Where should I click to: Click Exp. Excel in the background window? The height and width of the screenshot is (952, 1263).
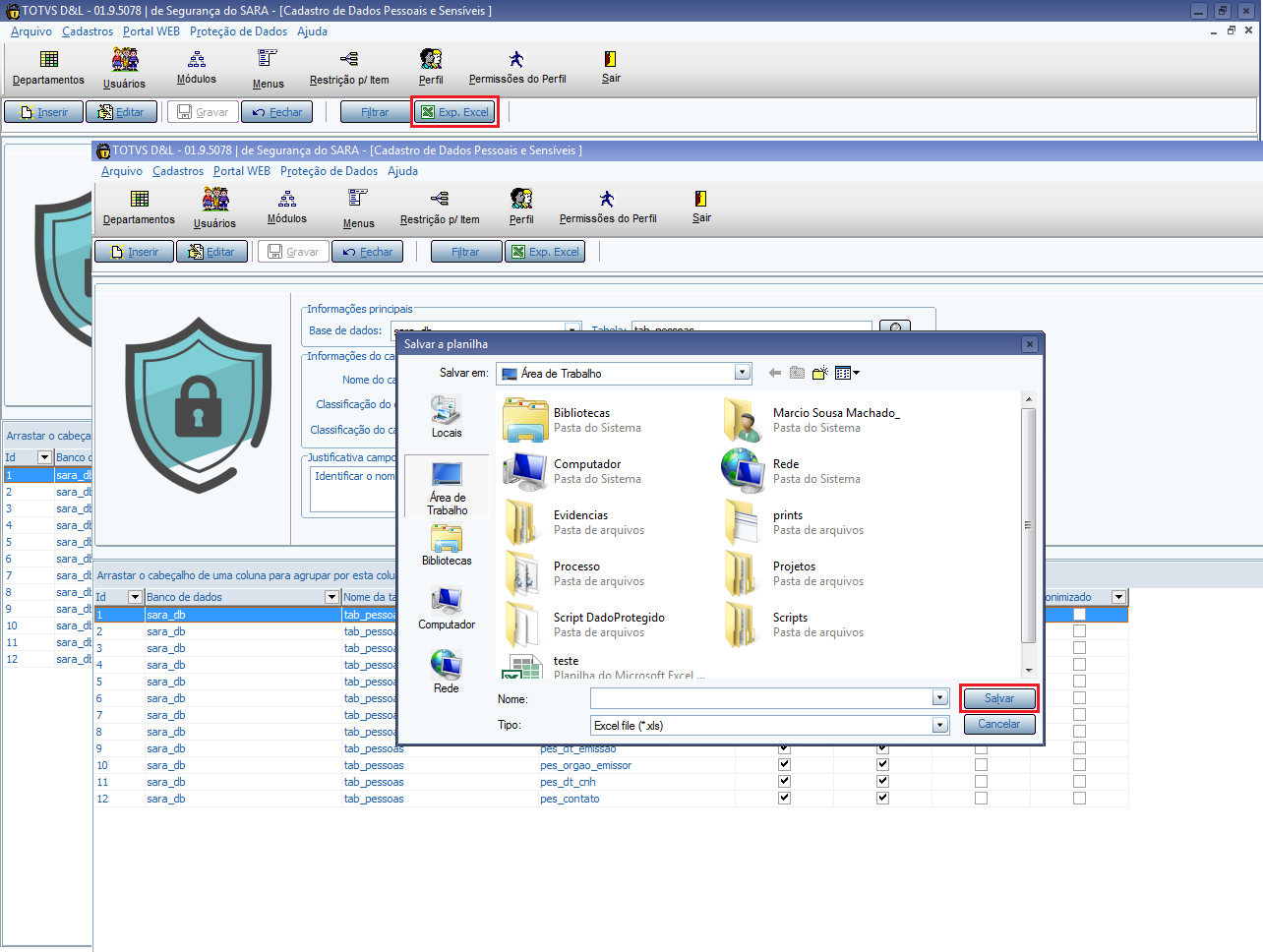point(455,112)
